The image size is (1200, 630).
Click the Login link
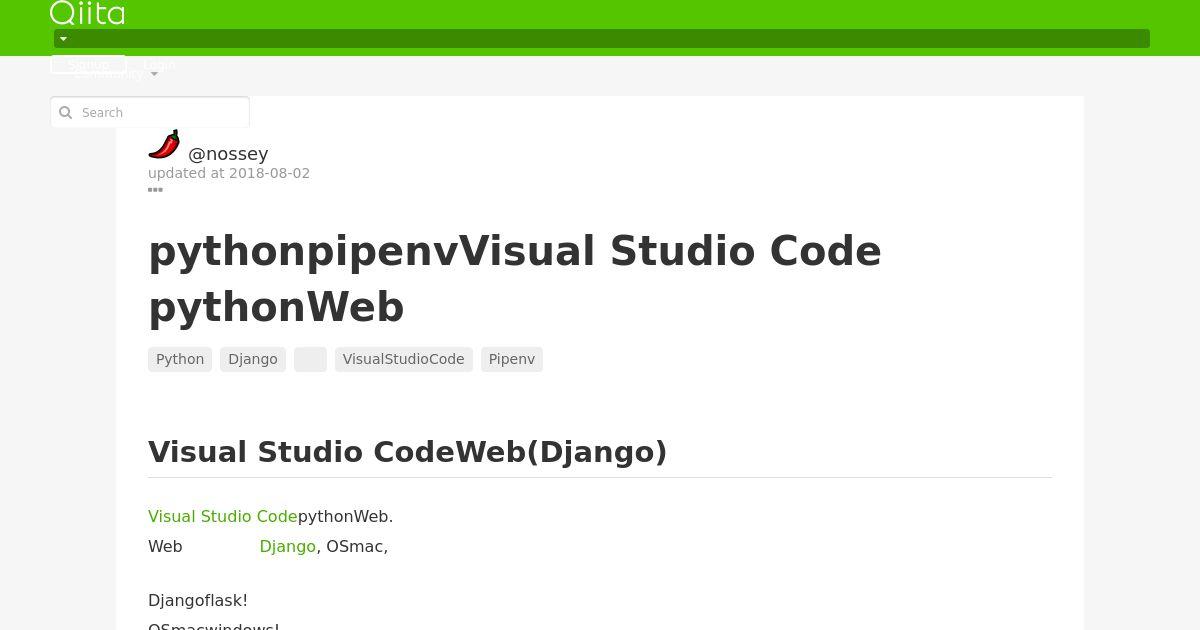(159, 64)
